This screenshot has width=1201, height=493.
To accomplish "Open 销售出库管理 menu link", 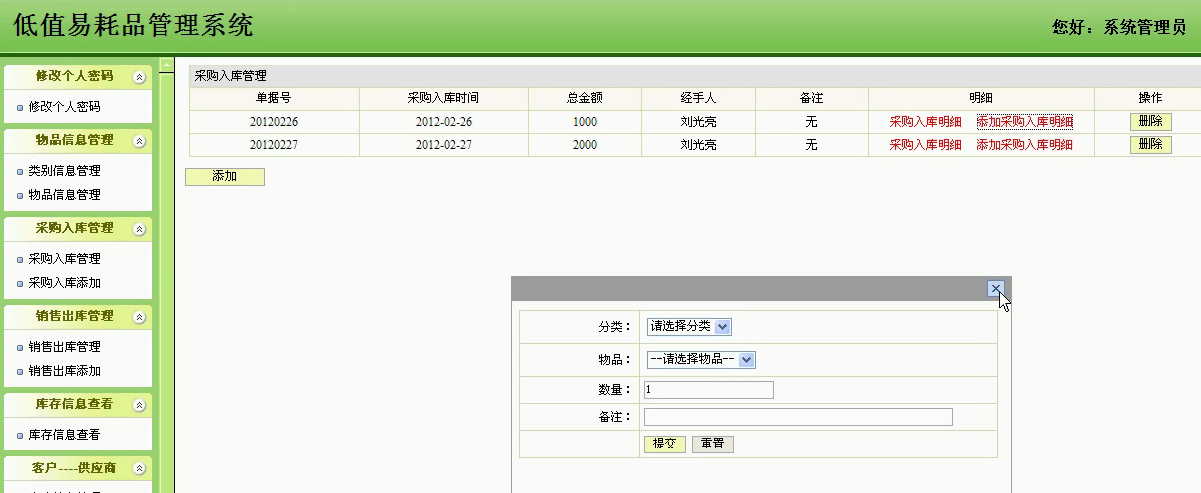I will [x=64, y=347].
